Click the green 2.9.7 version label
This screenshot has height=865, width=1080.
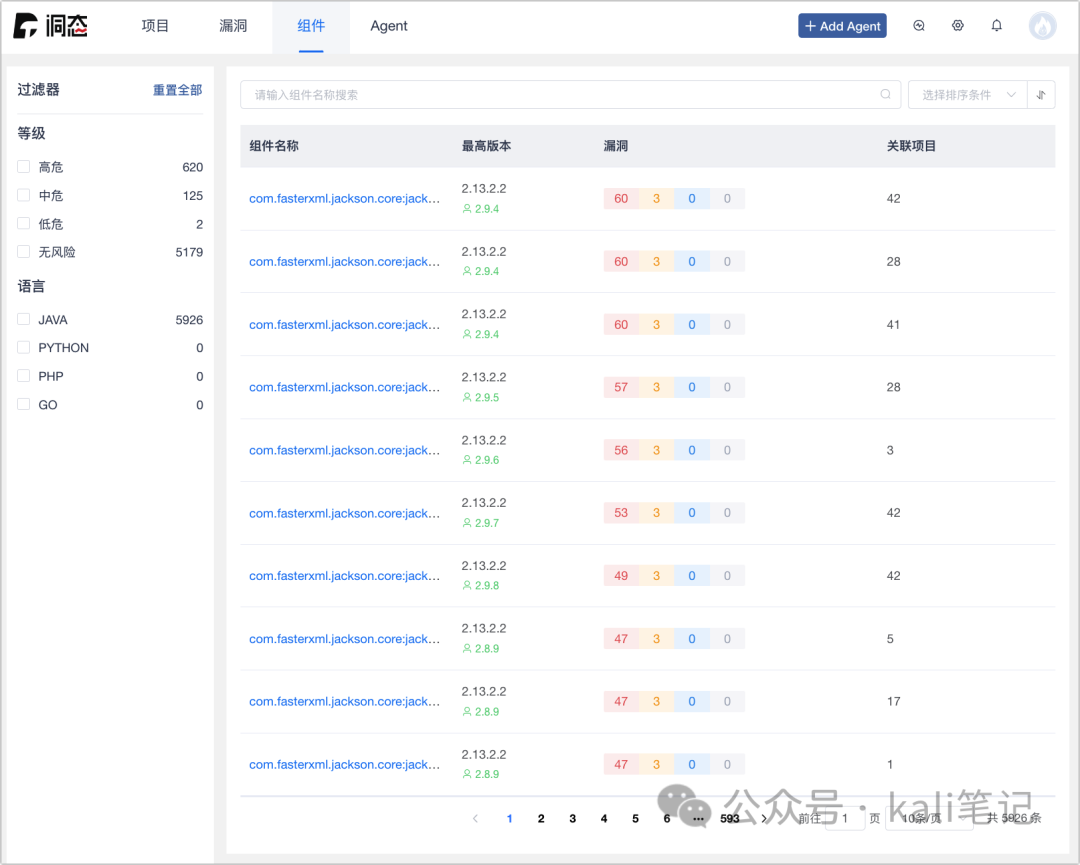[486, 523]
